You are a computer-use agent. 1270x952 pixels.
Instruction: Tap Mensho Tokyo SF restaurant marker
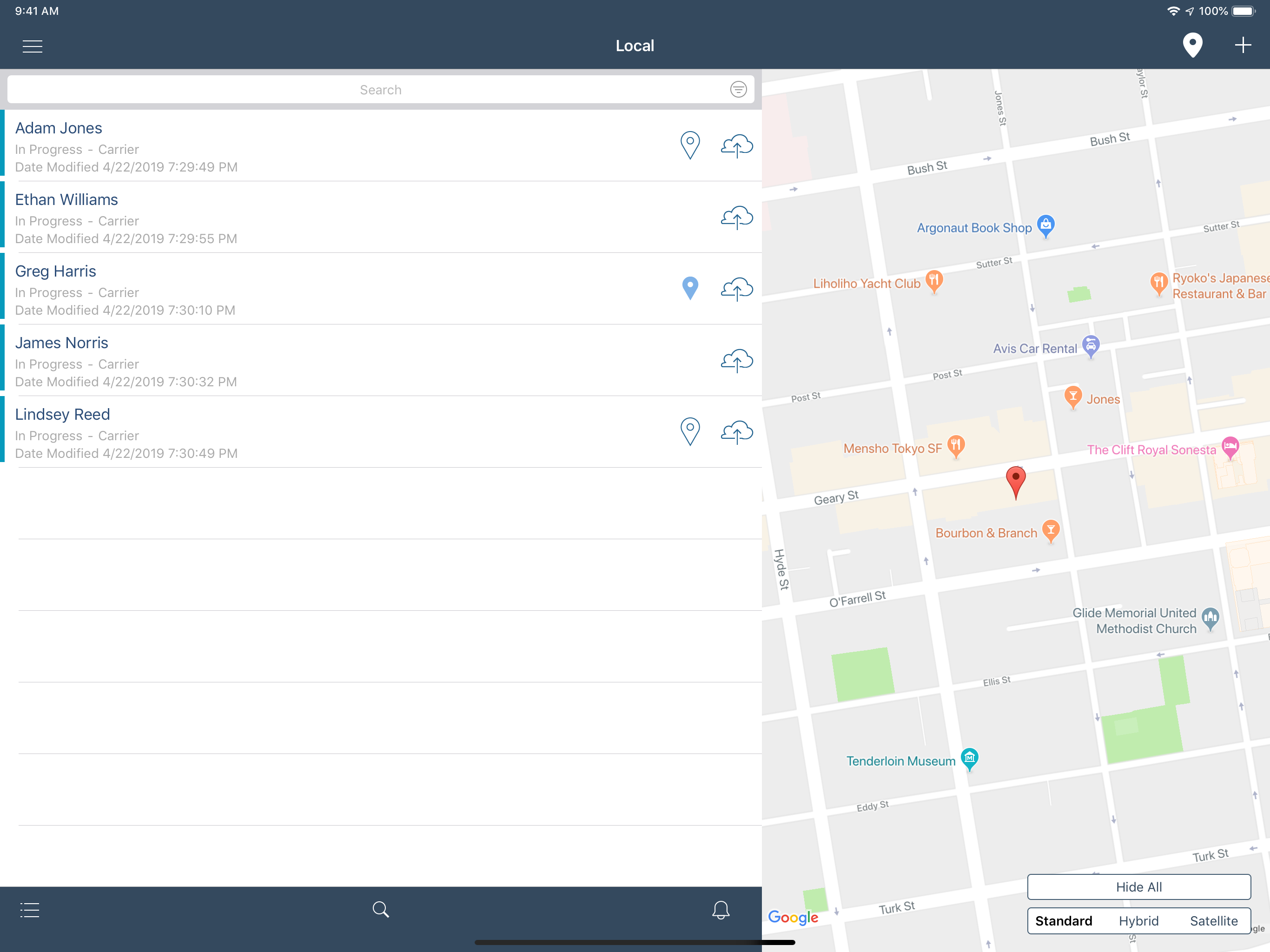pyautogui.click(x=955, y=446)
